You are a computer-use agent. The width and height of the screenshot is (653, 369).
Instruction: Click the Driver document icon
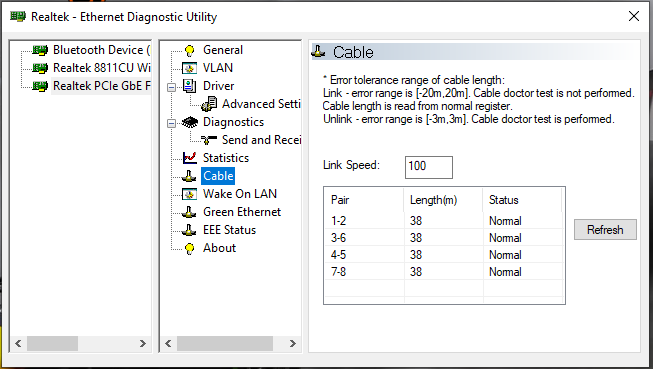pyautogui.click(x=189, y=86)
